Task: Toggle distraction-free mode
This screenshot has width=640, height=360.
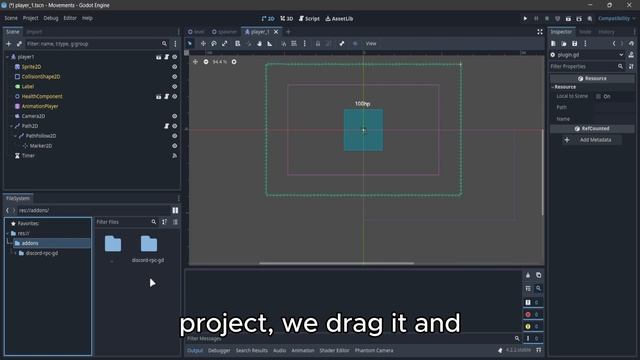Action: pos(540,32)
